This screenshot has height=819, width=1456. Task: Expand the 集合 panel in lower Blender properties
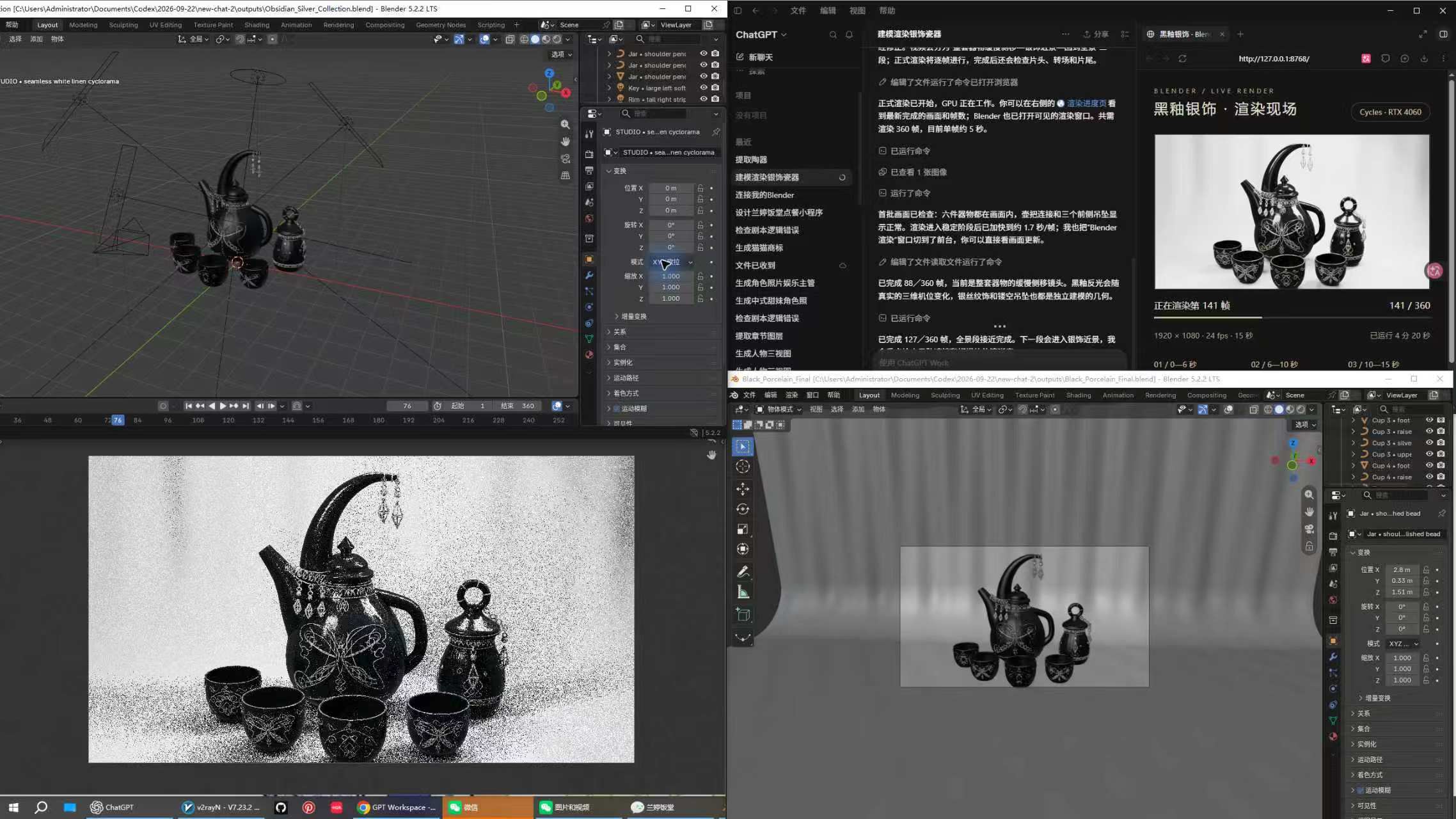coord(1397,729)
